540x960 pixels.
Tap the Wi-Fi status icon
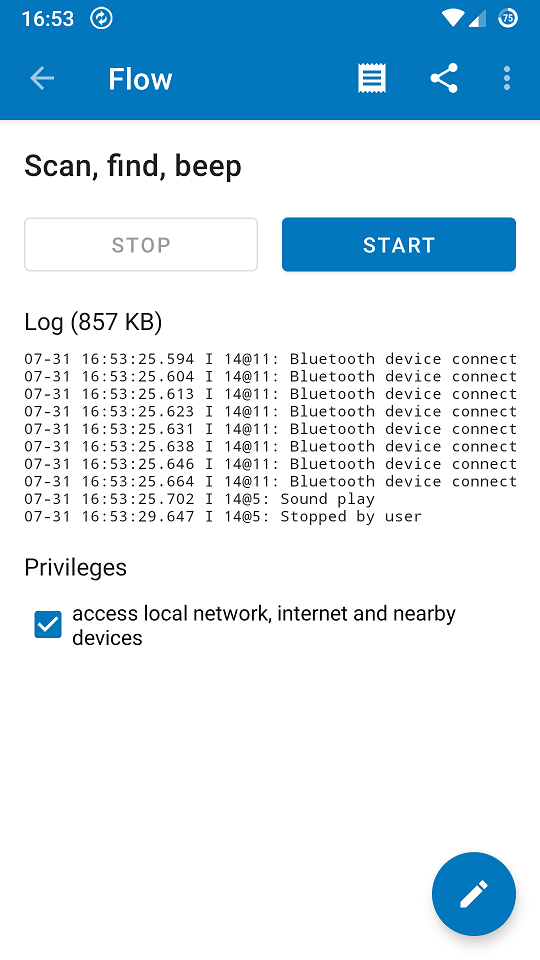[x=452, y=18]
